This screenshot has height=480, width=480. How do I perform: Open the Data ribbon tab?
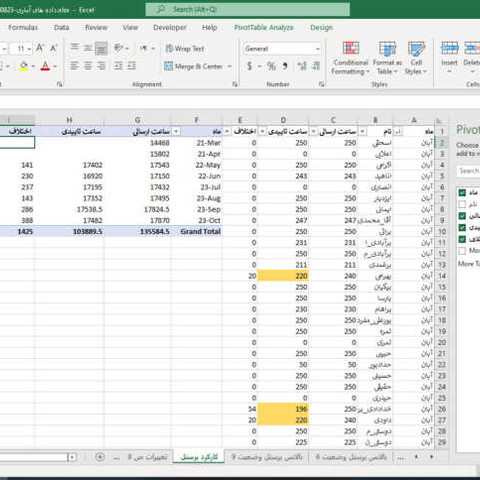coord(61,27)
